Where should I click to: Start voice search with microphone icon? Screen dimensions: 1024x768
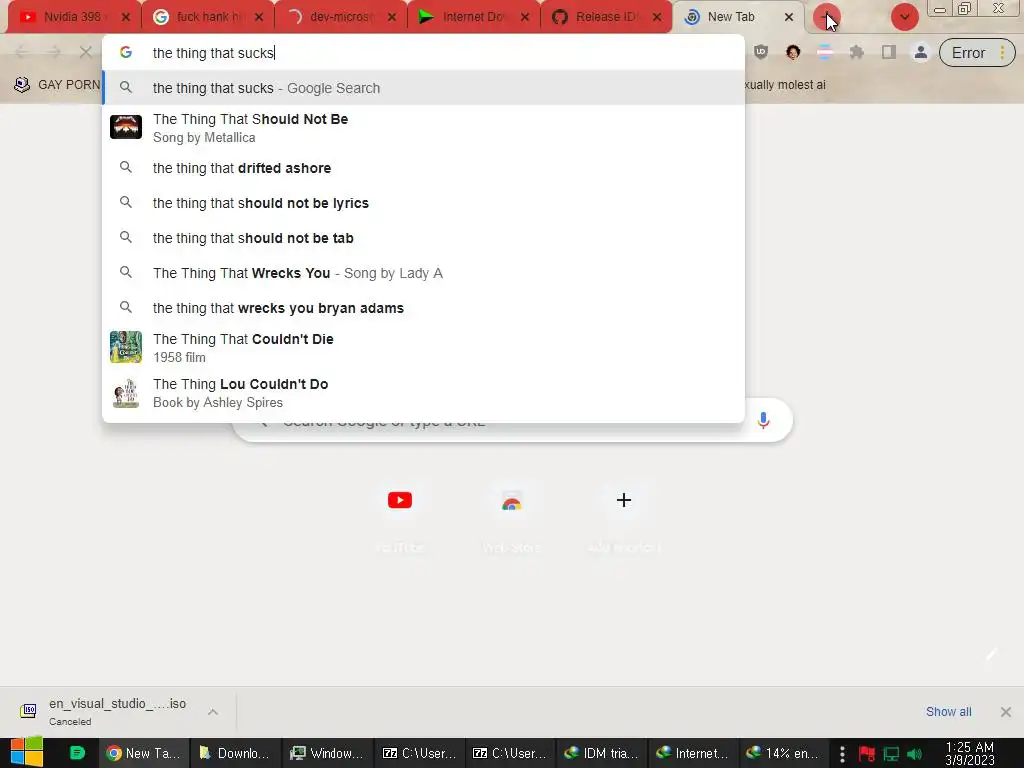[x=763, y=420]
